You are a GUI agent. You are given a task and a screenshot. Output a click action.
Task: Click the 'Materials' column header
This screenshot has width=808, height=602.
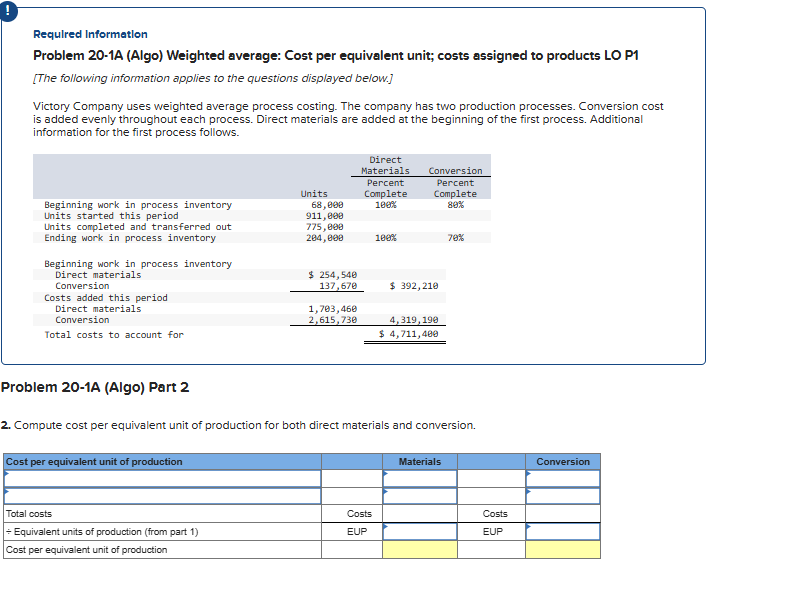pos(419,462)
